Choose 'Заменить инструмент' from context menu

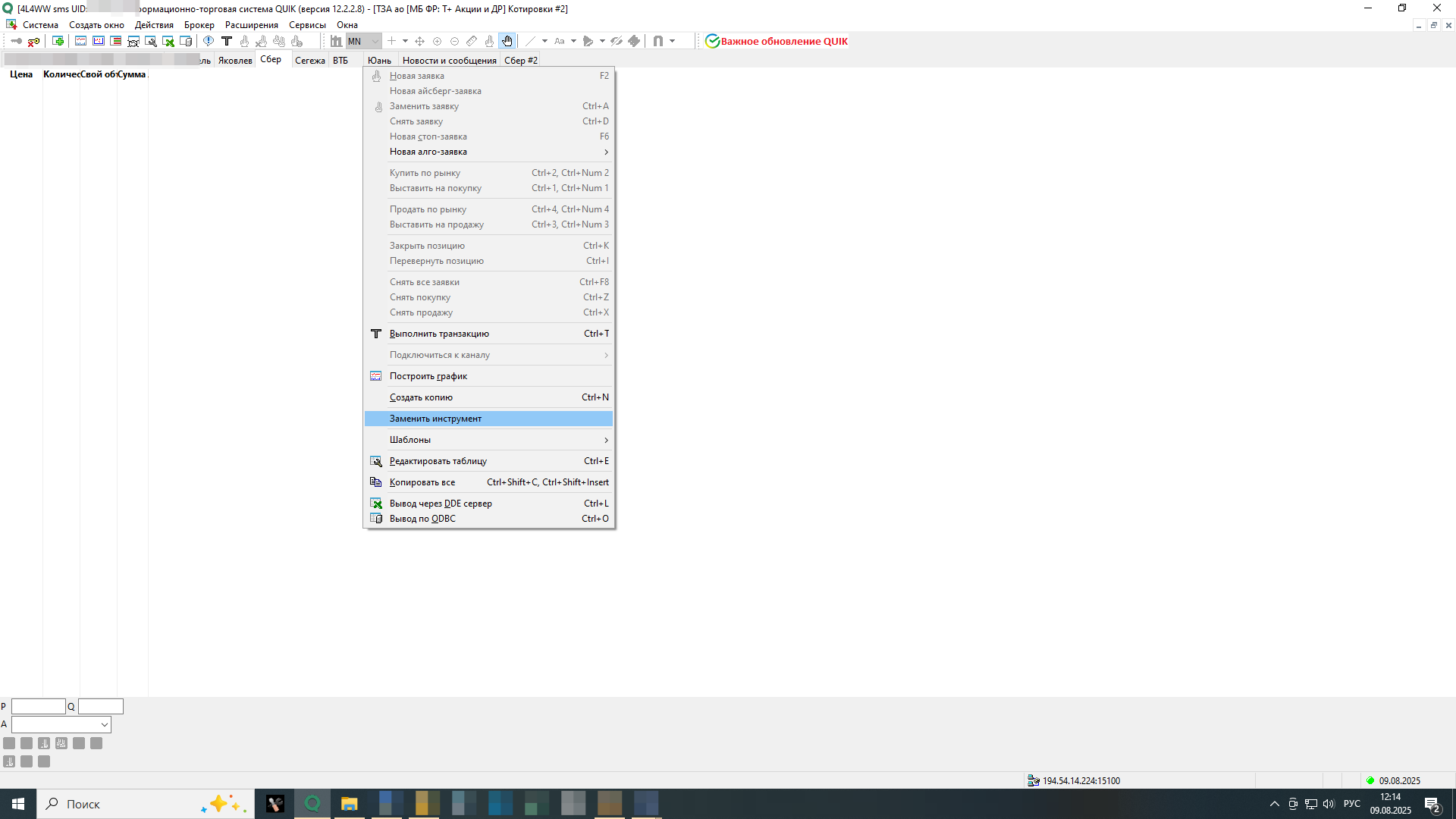click(435, 419)
